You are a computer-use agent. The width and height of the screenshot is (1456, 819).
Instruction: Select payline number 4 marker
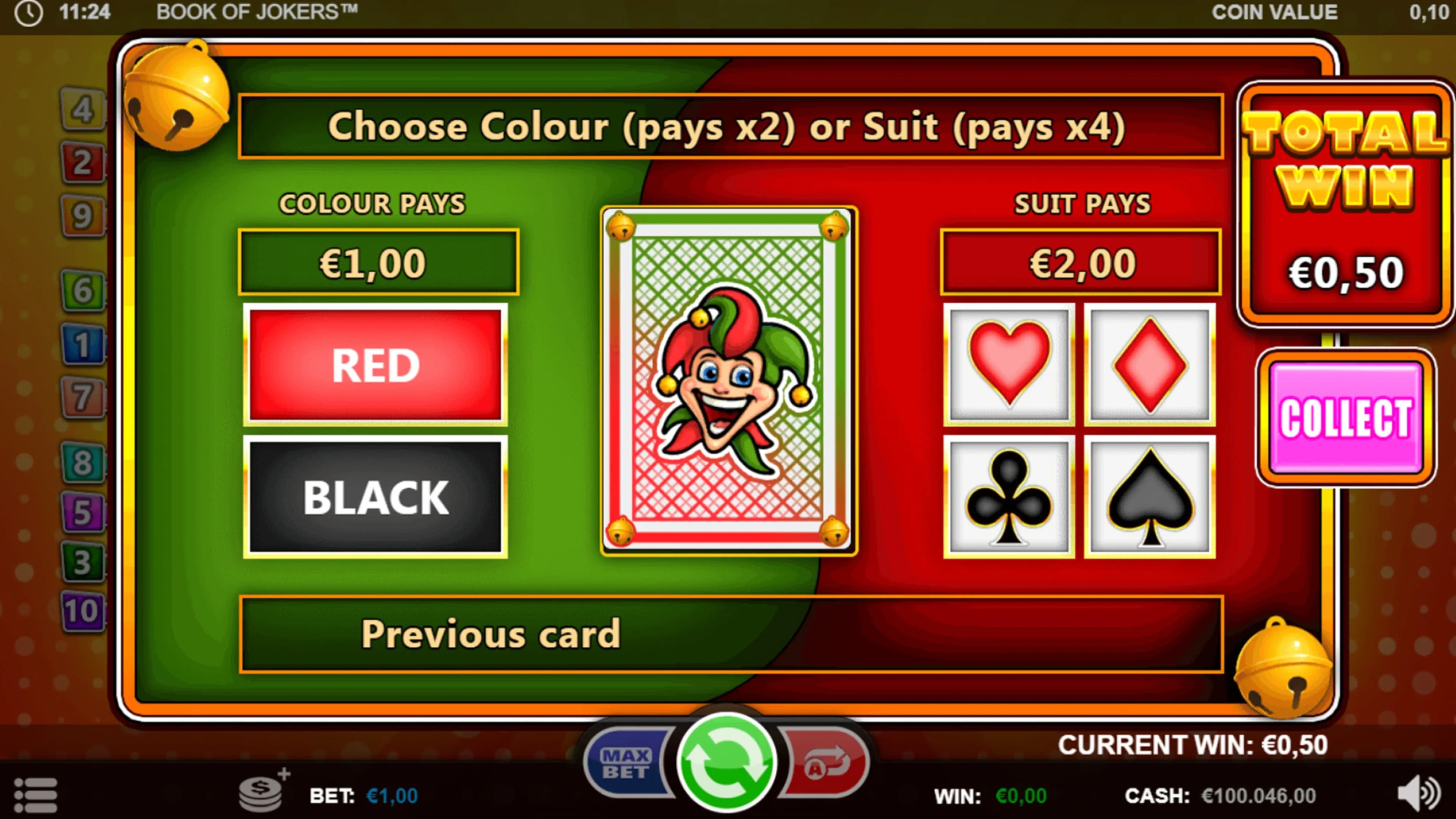coord(83,109)
